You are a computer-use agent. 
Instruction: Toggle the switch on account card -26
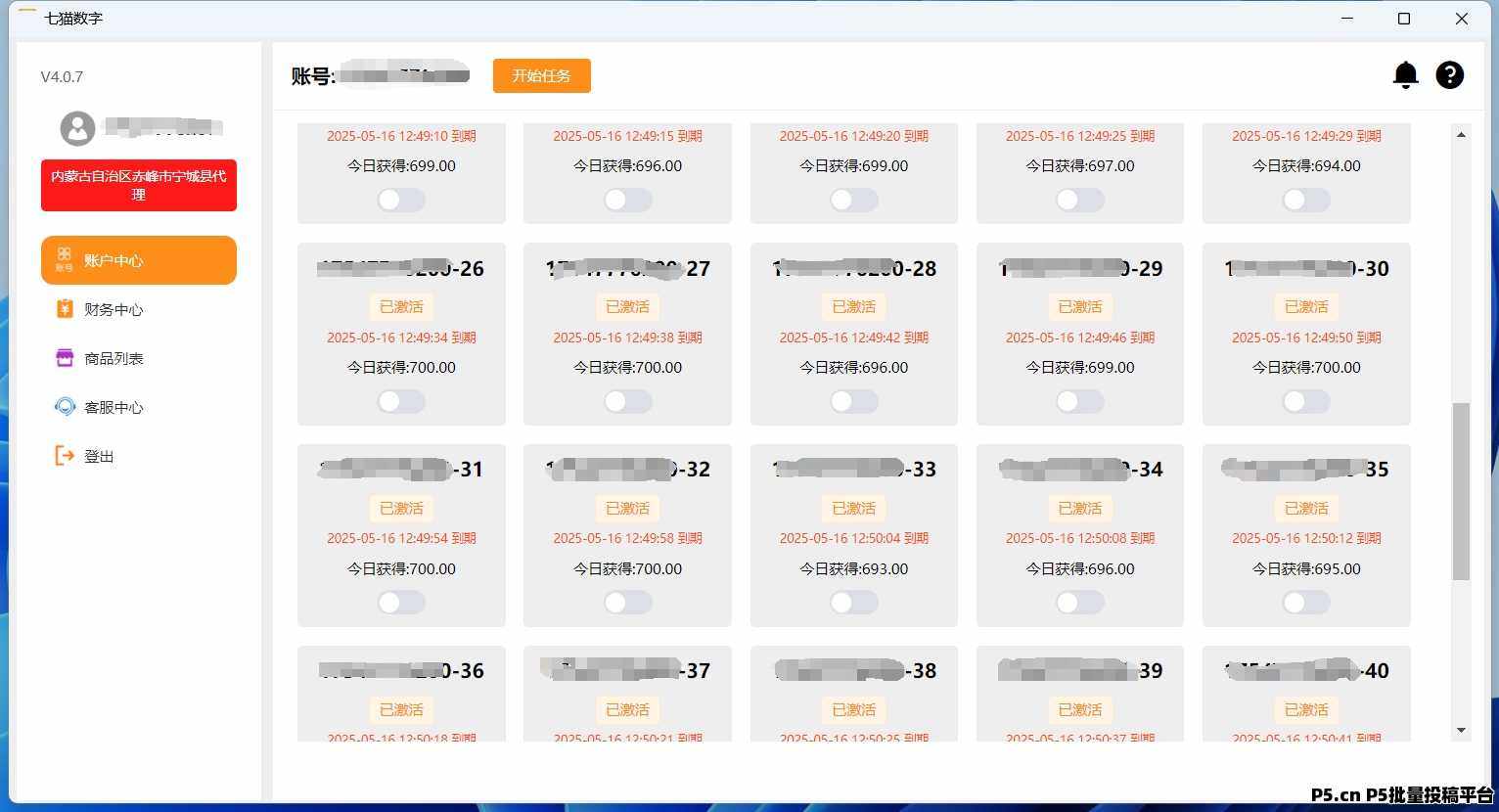pos(401,401)
